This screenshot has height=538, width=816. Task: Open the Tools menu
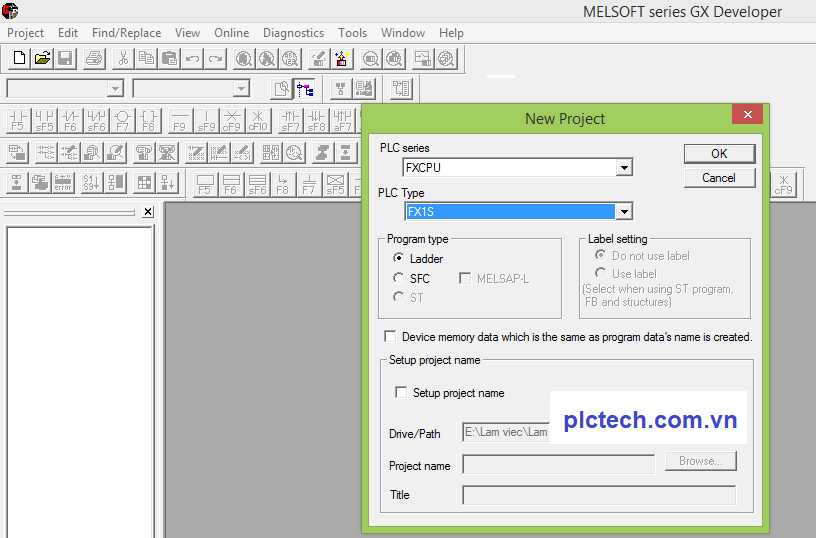[x=352, y=33]
